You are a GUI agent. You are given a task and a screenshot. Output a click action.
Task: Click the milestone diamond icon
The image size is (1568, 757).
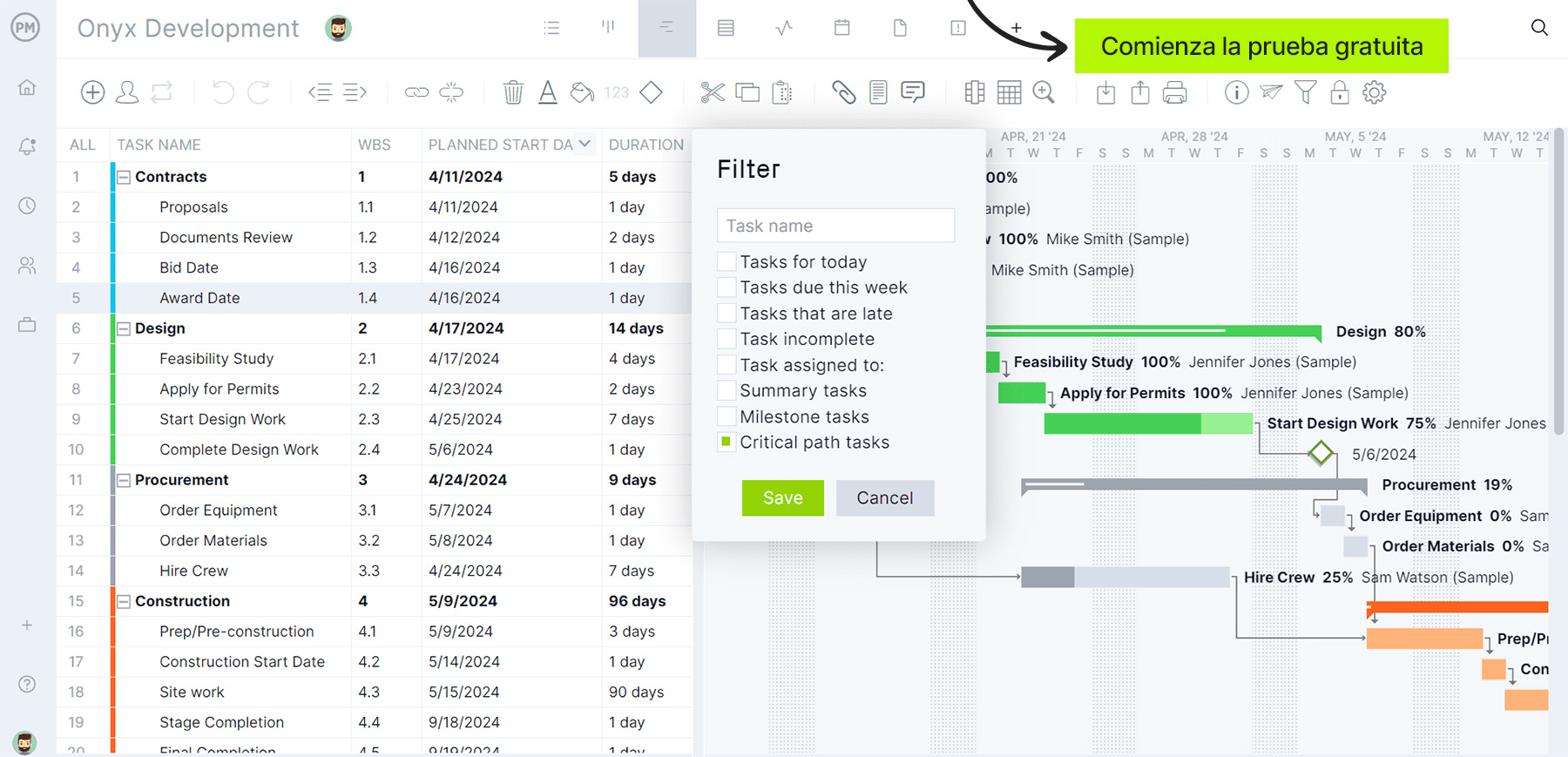coord(651,92)
